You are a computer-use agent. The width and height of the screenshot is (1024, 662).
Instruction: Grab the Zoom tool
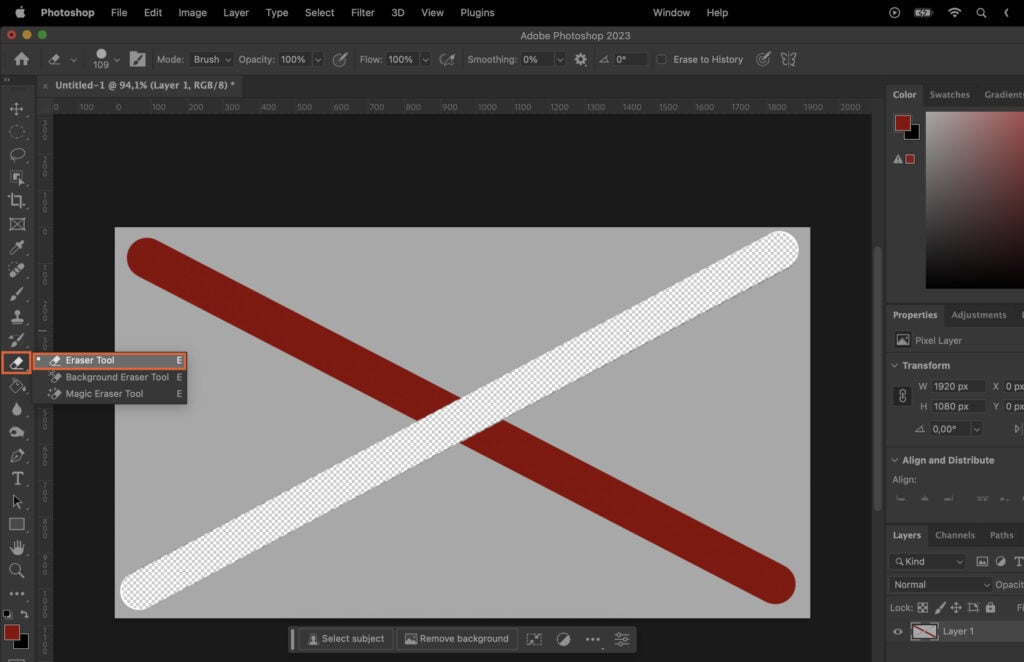pos(16,570)
